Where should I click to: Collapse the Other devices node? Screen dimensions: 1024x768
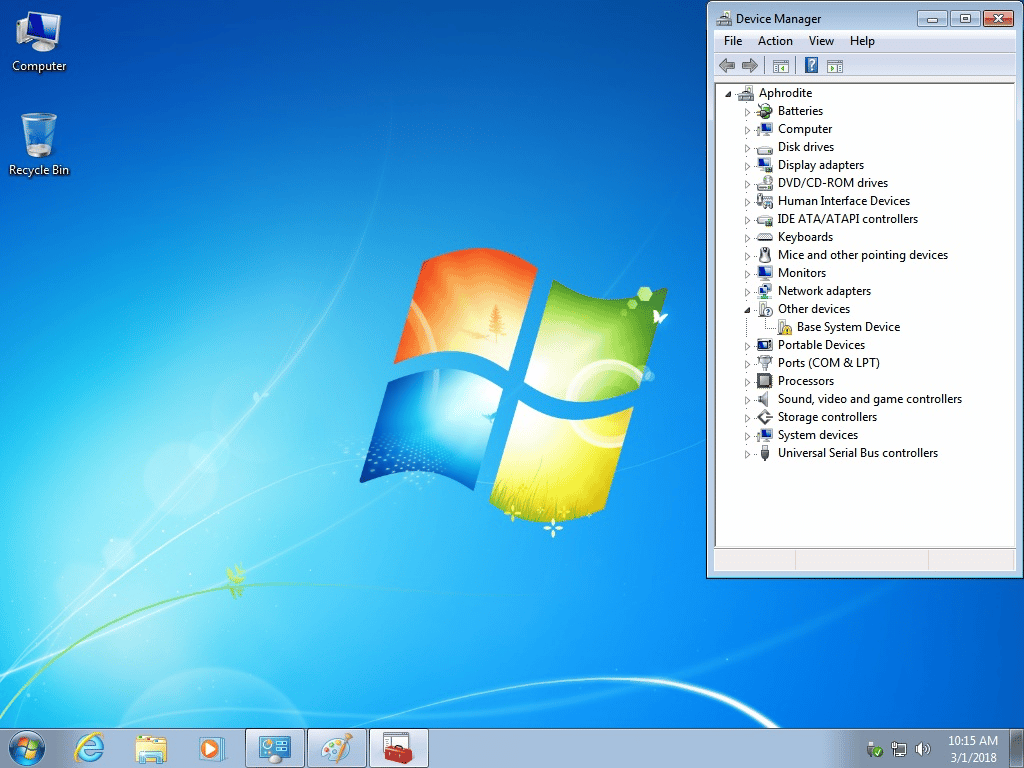tap(747, 310)
